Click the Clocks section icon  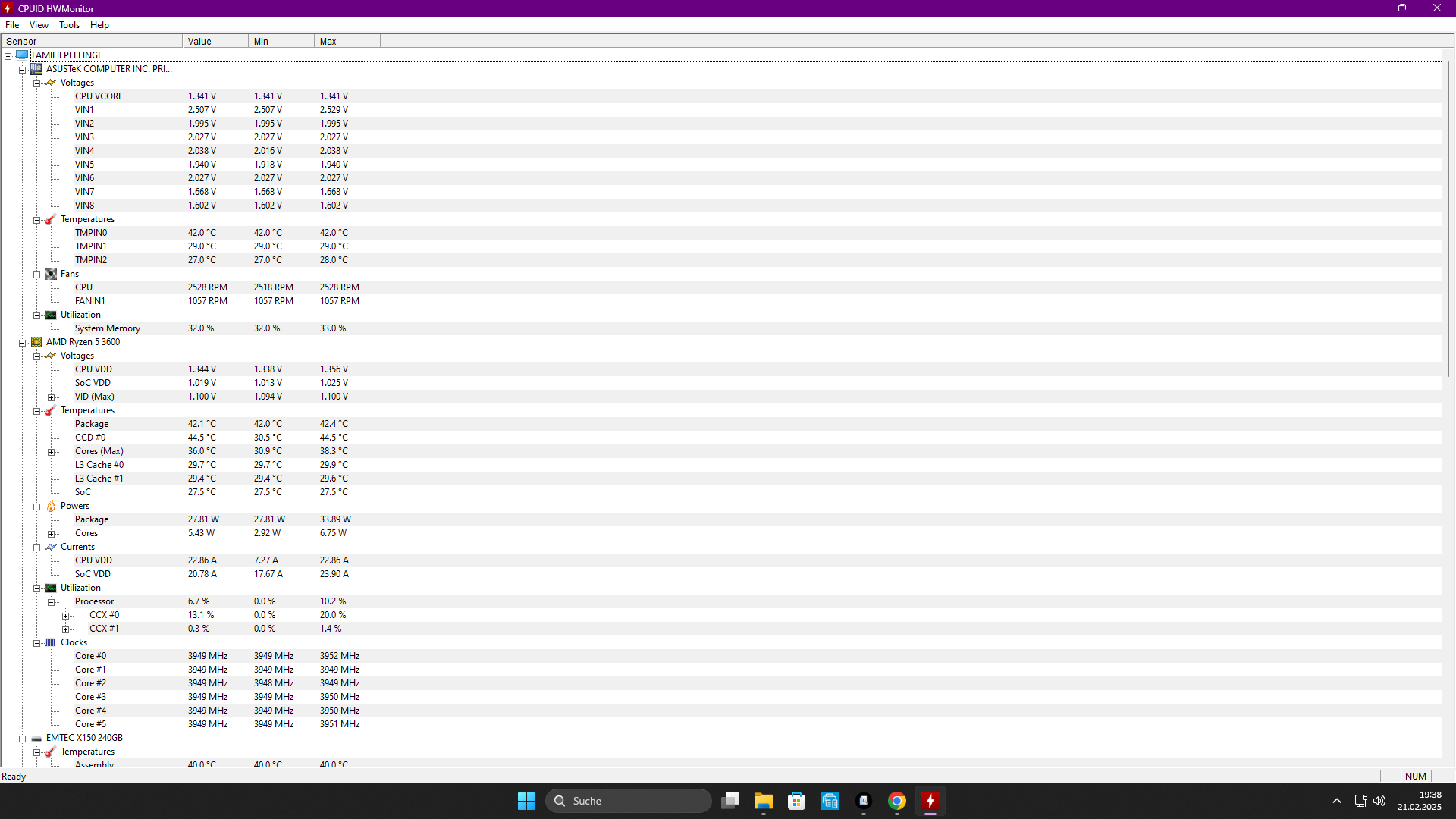(51, 642)
